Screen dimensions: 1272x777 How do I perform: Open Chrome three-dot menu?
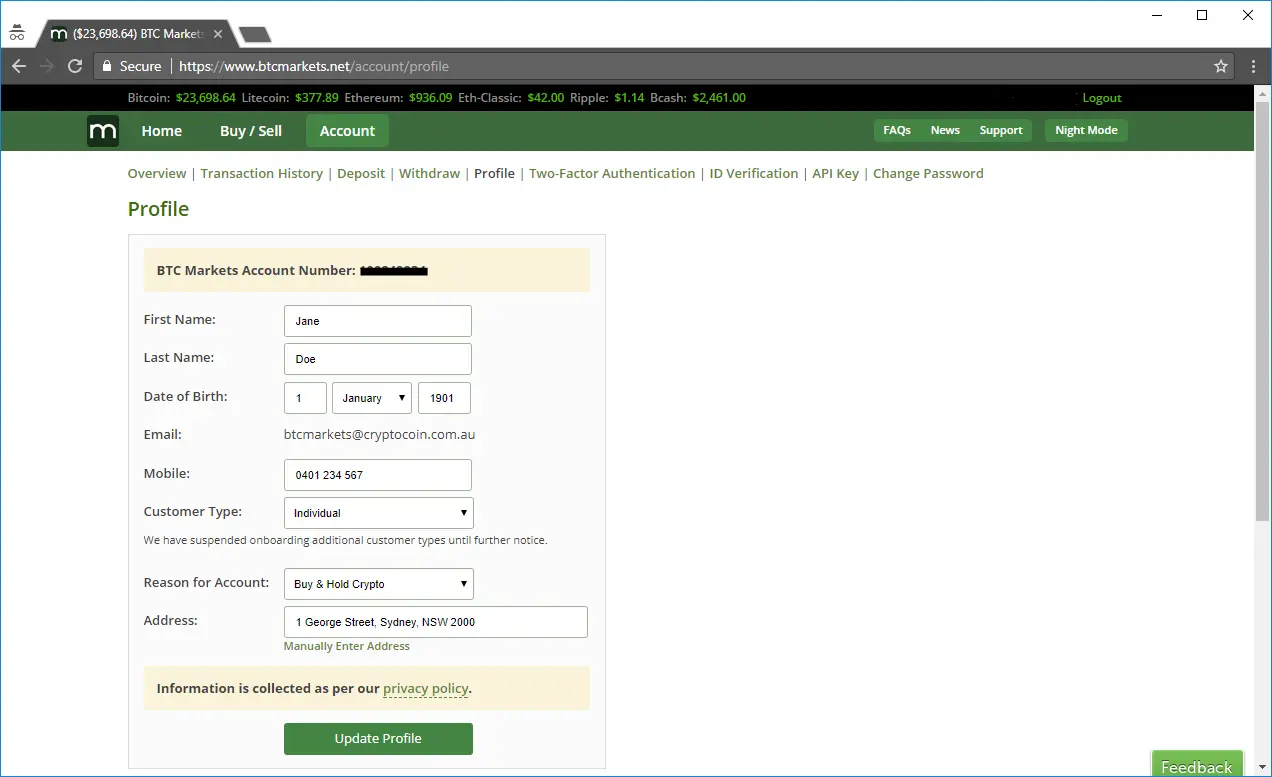[x=1254, y=66]
